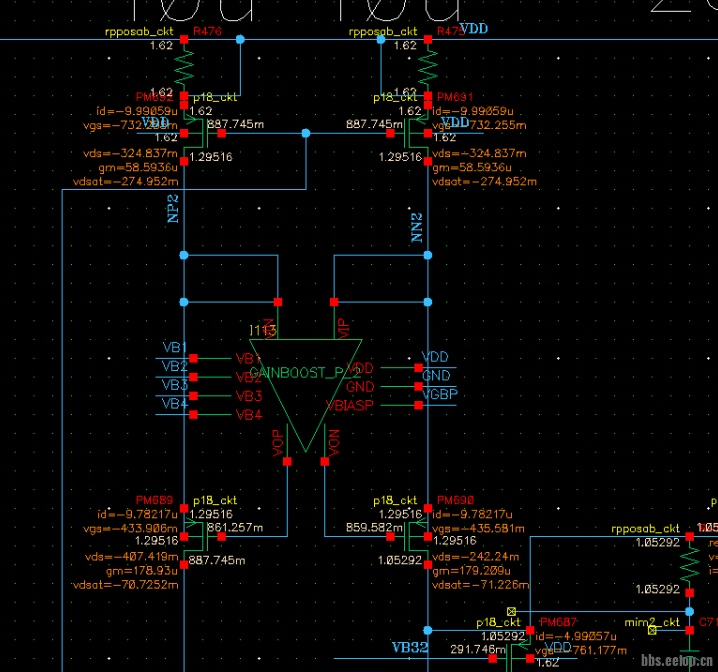
Task: Click the VB32 net label
Action: tap(410, 647)
